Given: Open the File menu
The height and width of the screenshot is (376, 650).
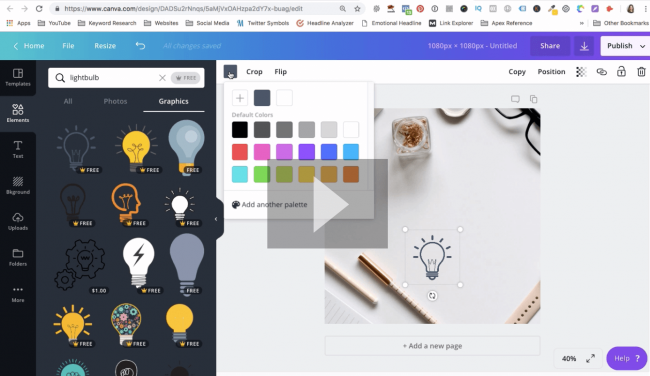Looking at the screenshot, I should 68,46.
